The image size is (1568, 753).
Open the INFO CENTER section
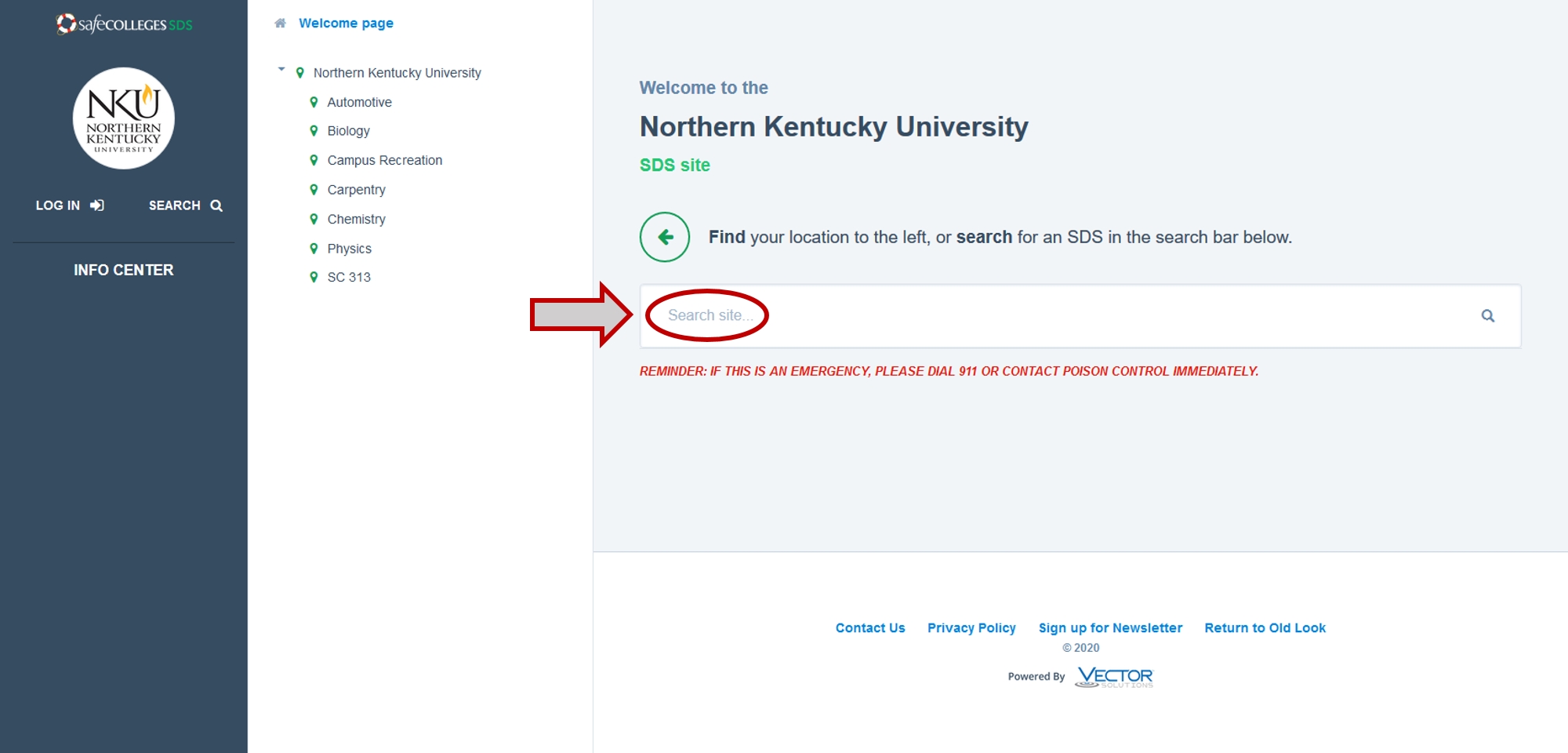124,270
